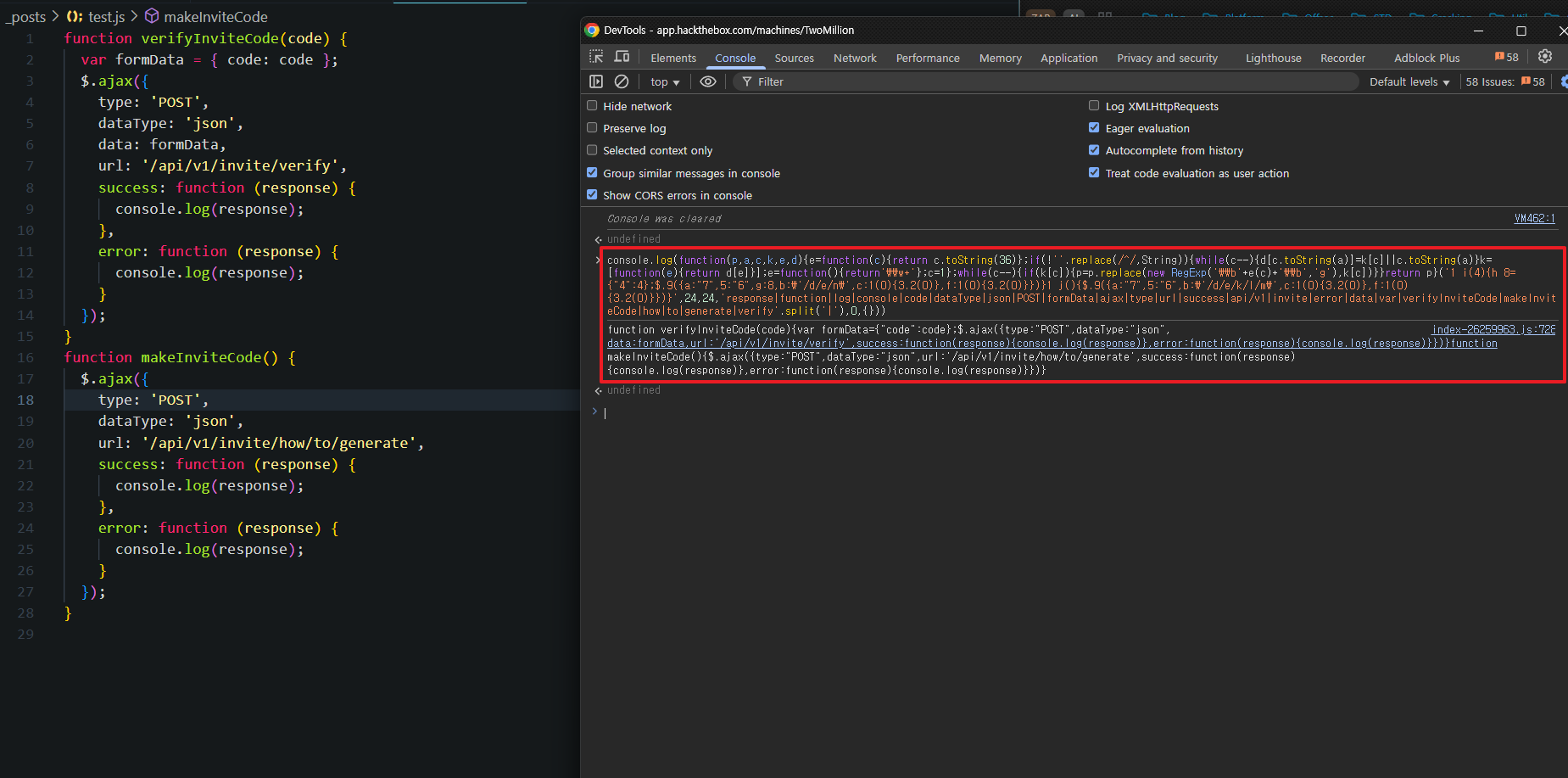1568x778 pixels.
Task: Create a live expression with the eye icon
Action: coord(708,81)
